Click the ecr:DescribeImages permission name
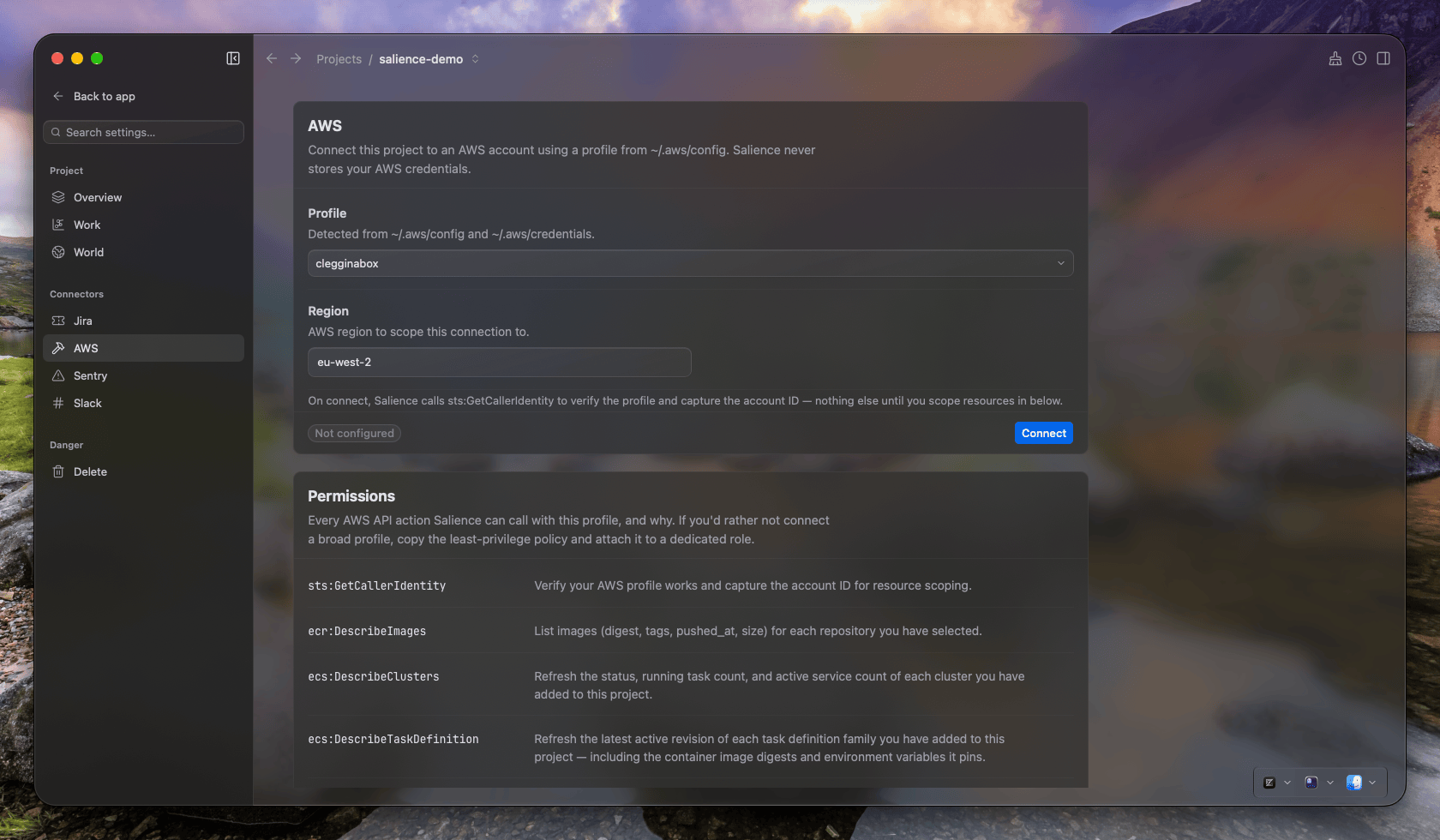The image size is (1440, 840). tap(367, 631)
